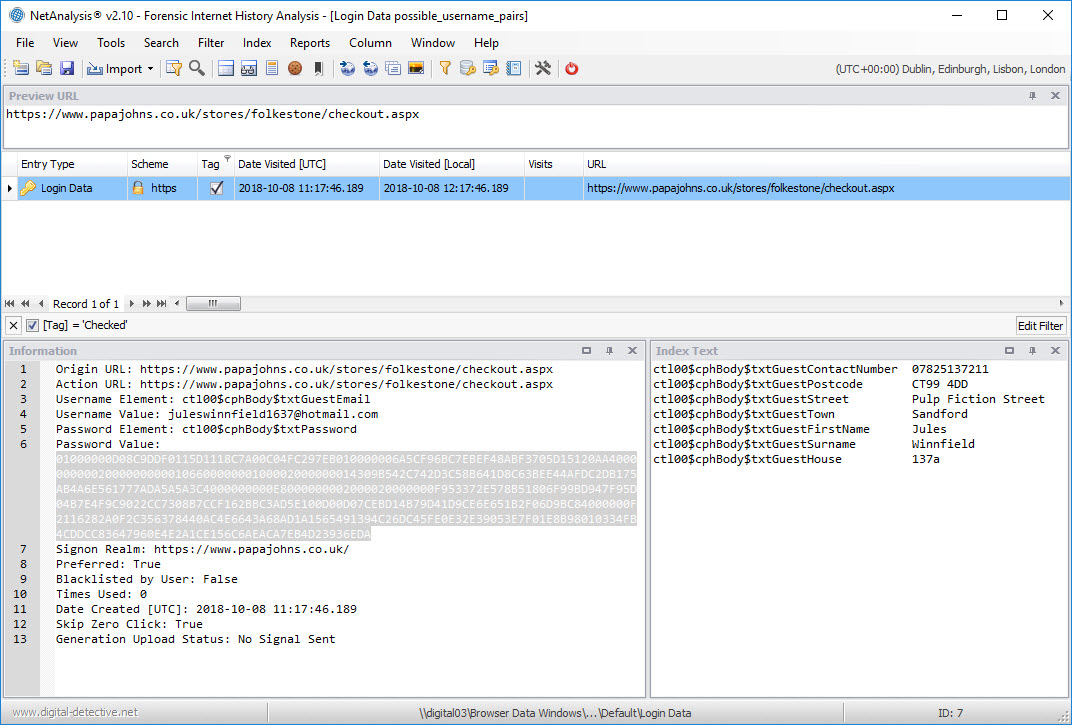Click the Edit Filter button
The image size is (1072, 725).
pyautogui.click(x=1041, y=326)
